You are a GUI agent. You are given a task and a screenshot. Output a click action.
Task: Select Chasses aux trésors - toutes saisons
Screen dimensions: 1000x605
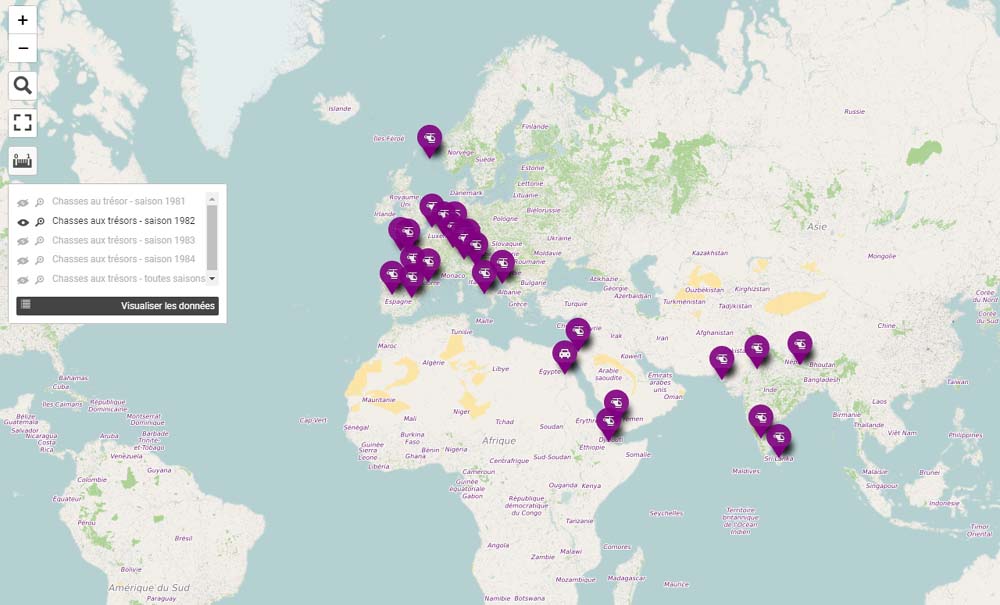pos(128,279)
